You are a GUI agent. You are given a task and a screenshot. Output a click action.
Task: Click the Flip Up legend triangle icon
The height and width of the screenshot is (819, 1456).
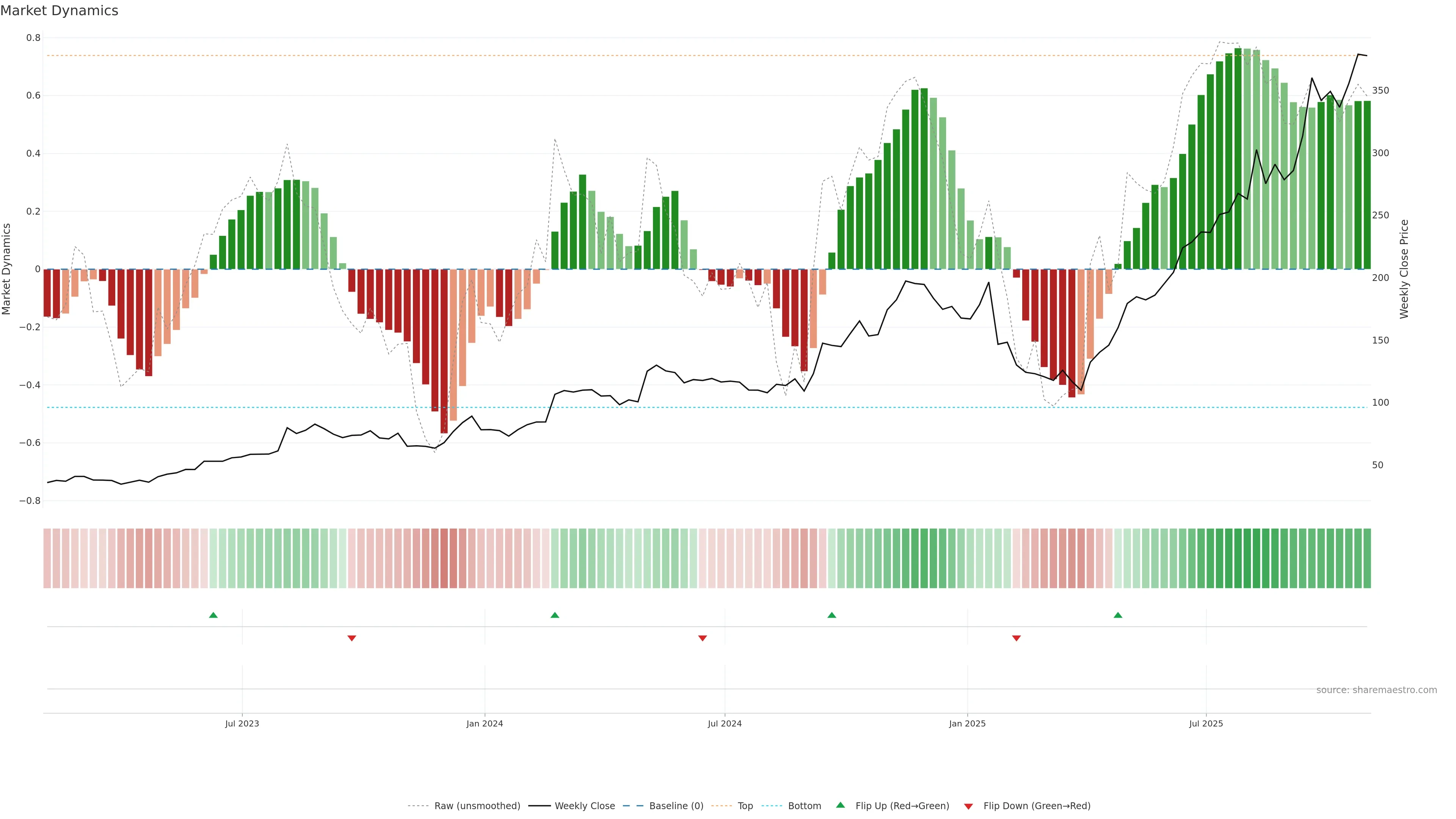pos(841,805)
